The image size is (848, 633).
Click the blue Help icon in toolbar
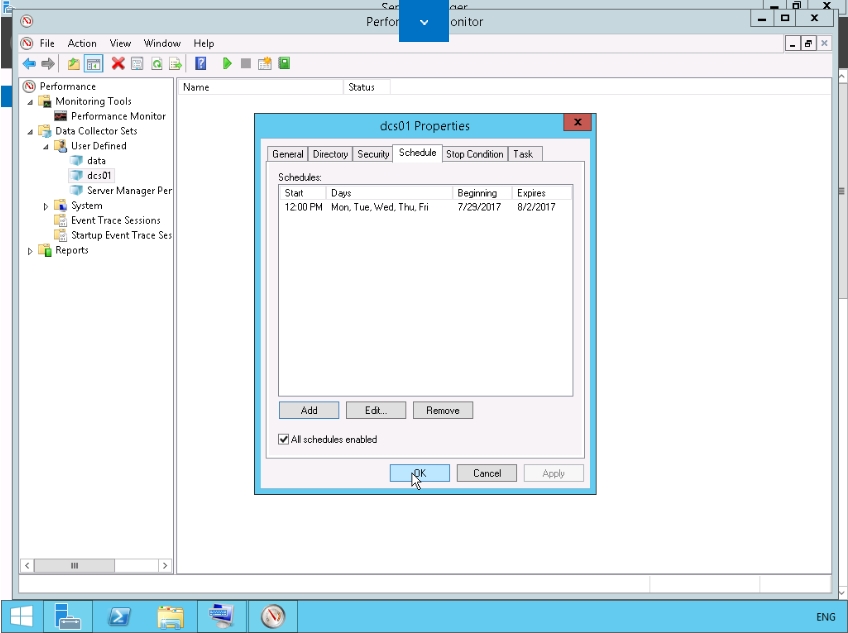coord(201,64)
